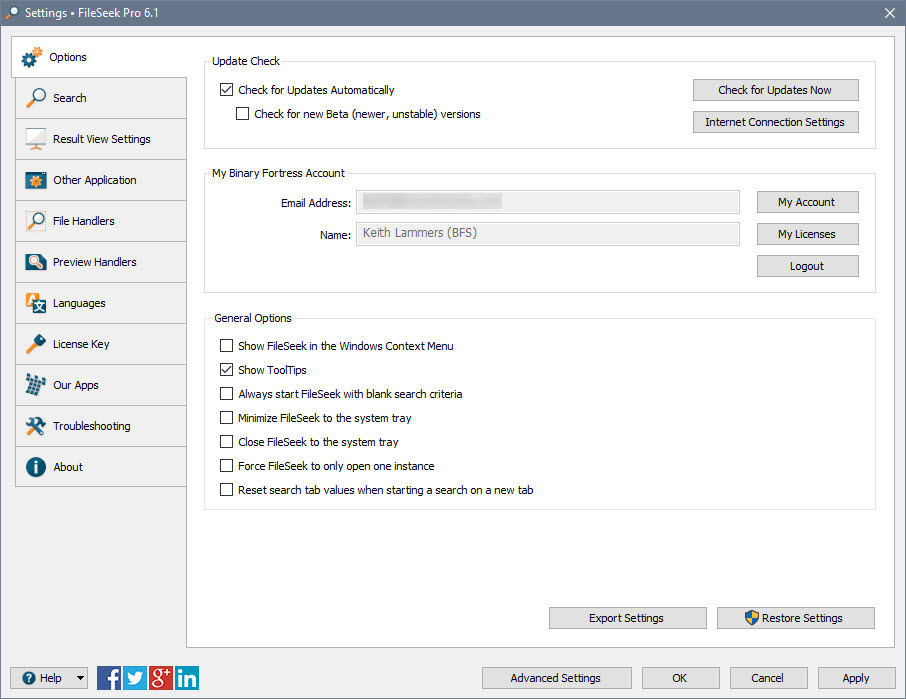Viewport: 906px width, 699px height.
Task: Open the LinkedIn social link icon
Action: 187,678
